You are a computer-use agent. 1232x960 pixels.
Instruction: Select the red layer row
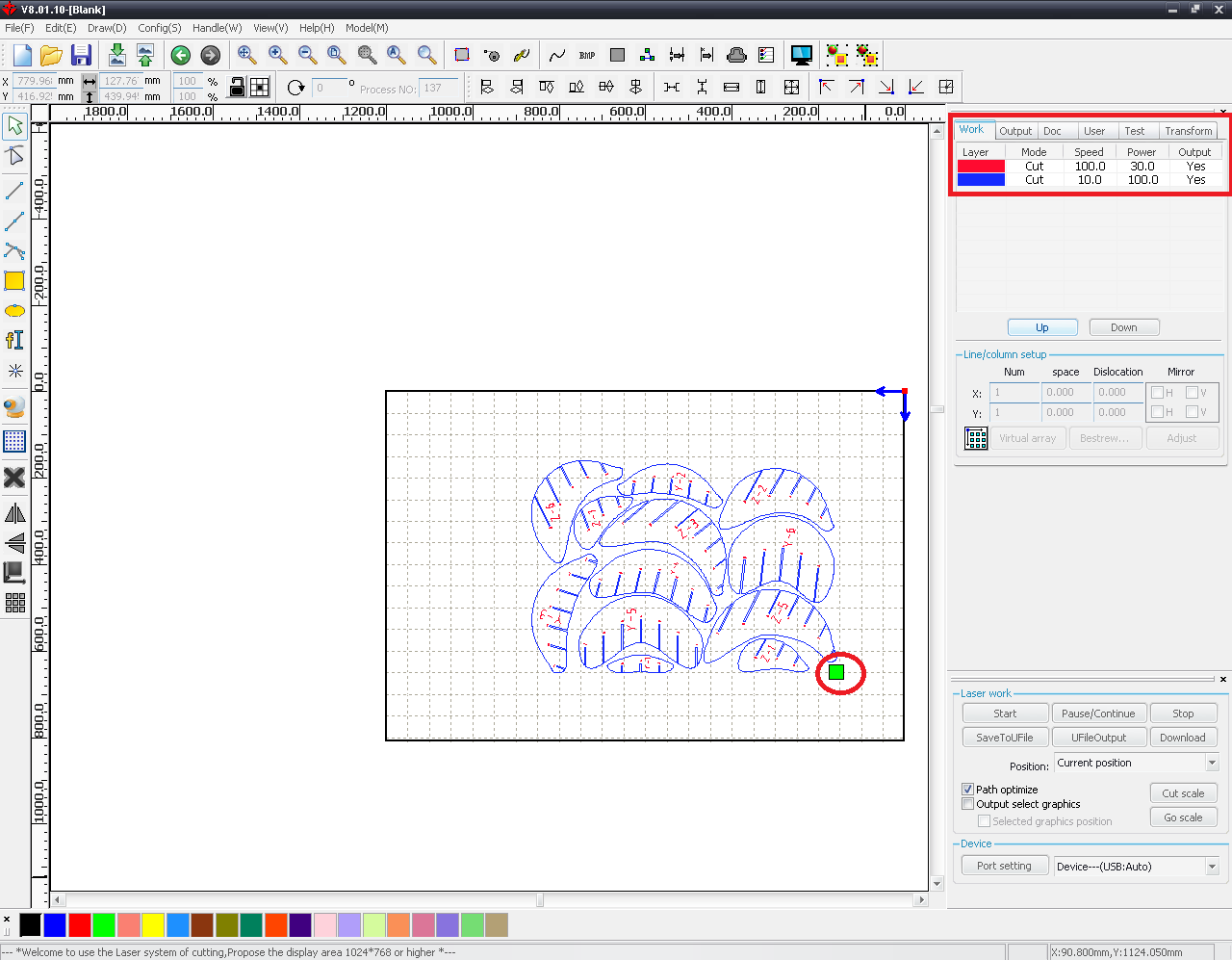[1090, 167]
